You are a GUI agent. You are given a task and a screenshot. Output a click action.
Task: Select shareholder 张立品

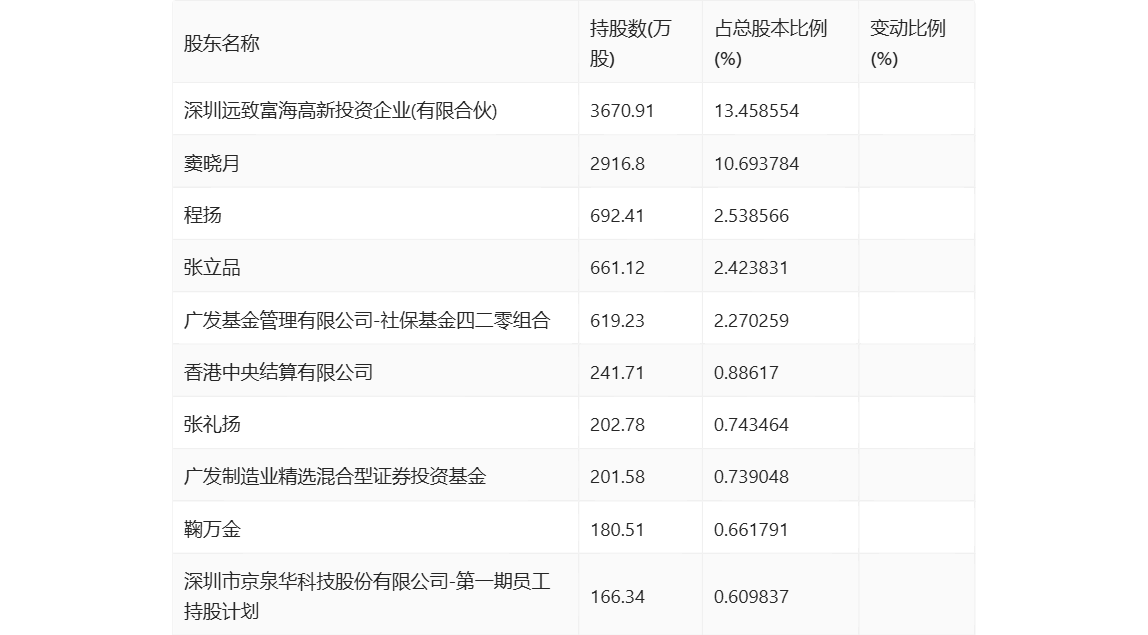pyautogui.click(x=212, y=267)
